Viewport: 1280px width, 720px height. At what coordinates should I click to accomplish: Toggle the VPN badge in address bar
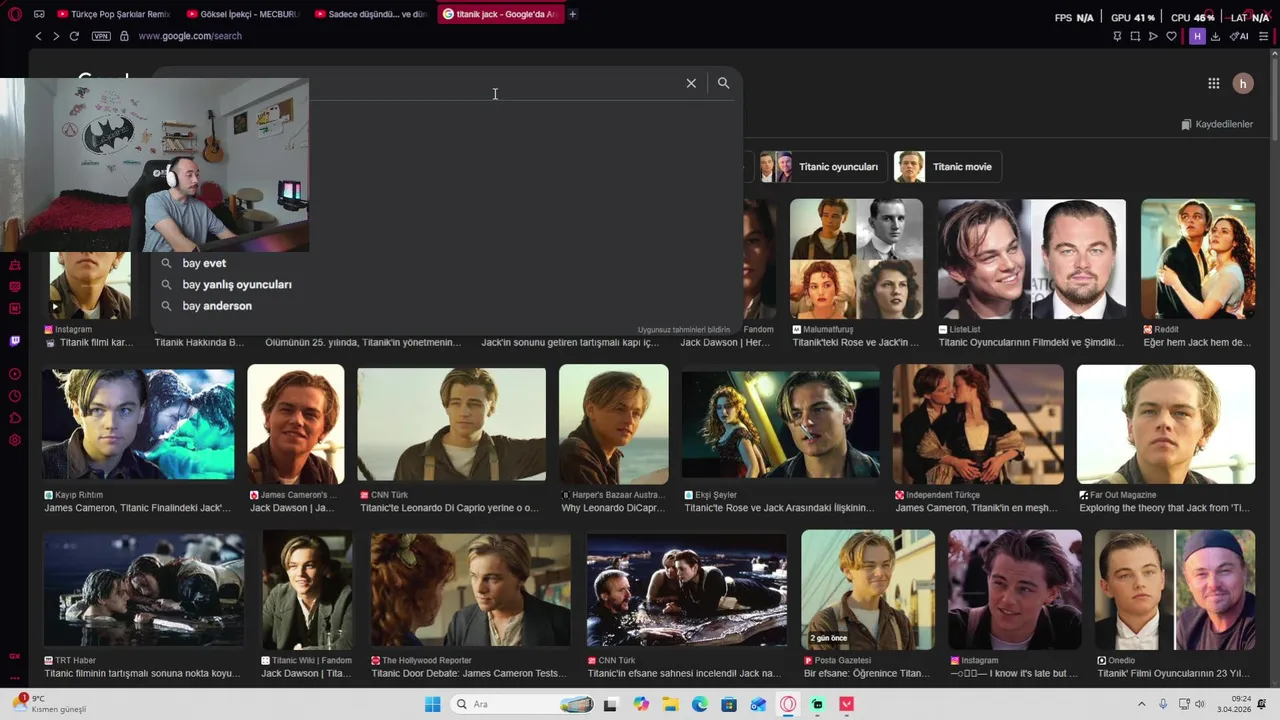pos(100,36)
